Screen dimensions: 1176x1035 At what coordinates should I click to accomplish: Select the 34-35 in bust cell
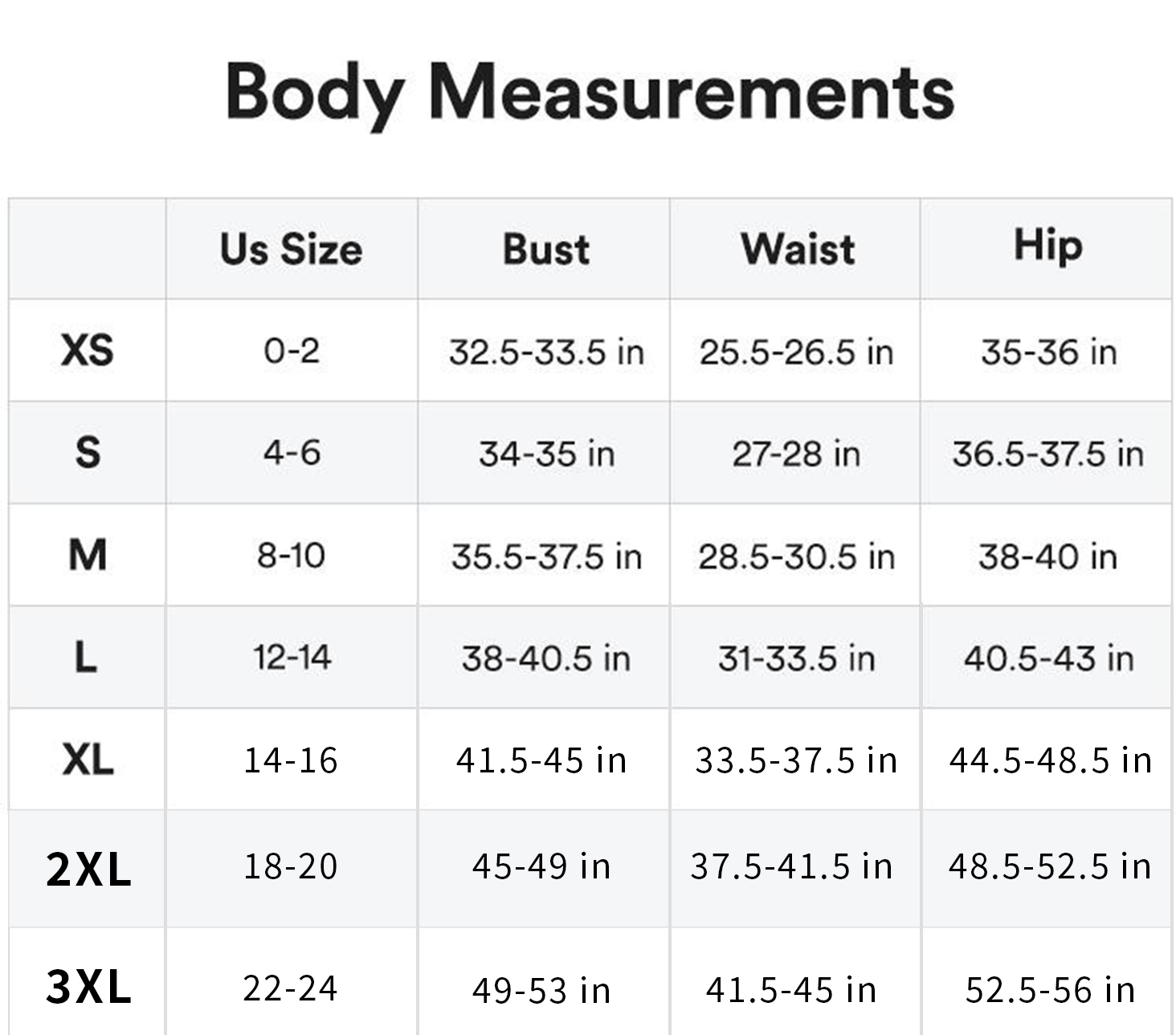547,454
